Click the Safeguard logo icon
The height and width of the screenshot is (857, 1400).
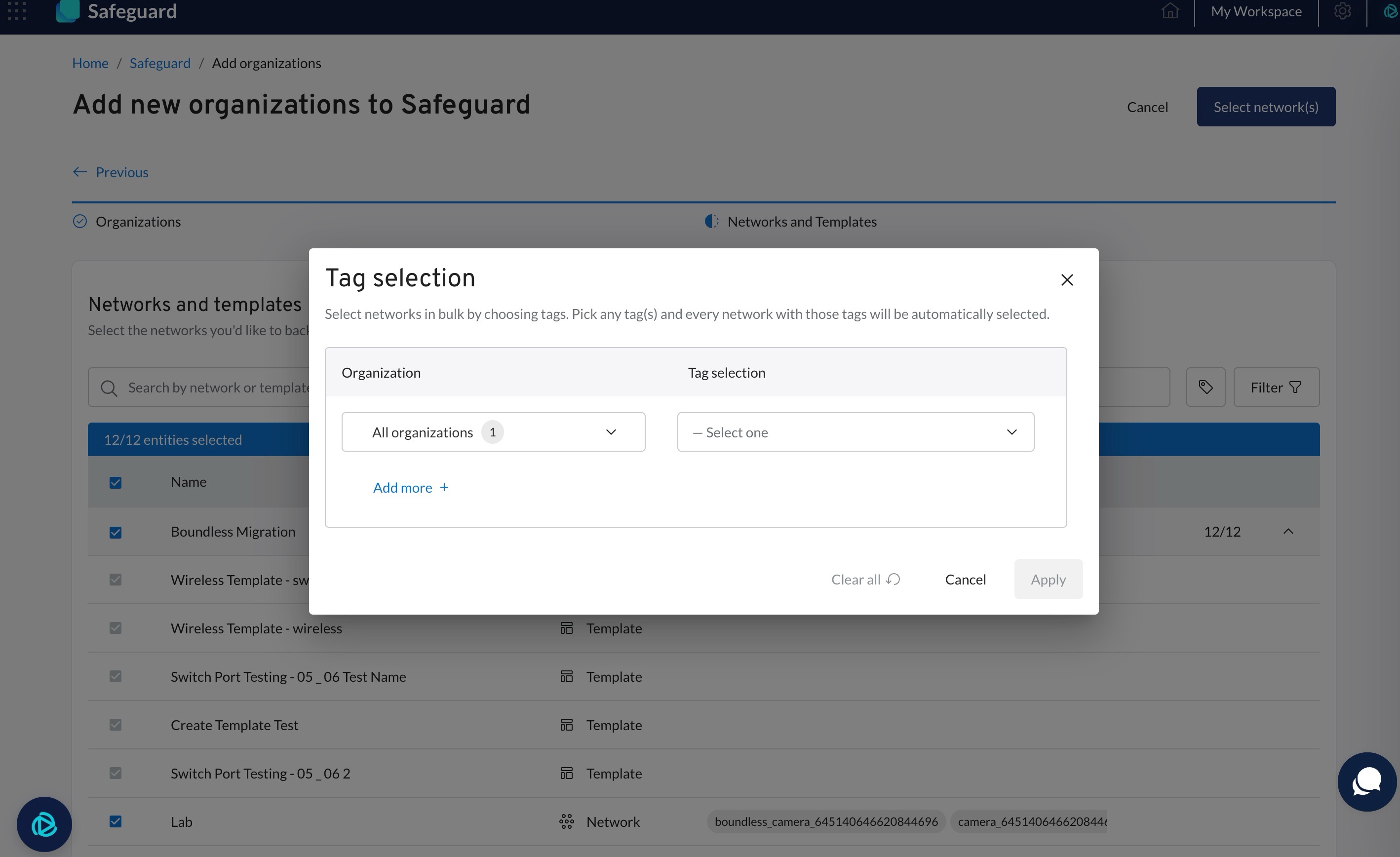[x=68, y=11]
